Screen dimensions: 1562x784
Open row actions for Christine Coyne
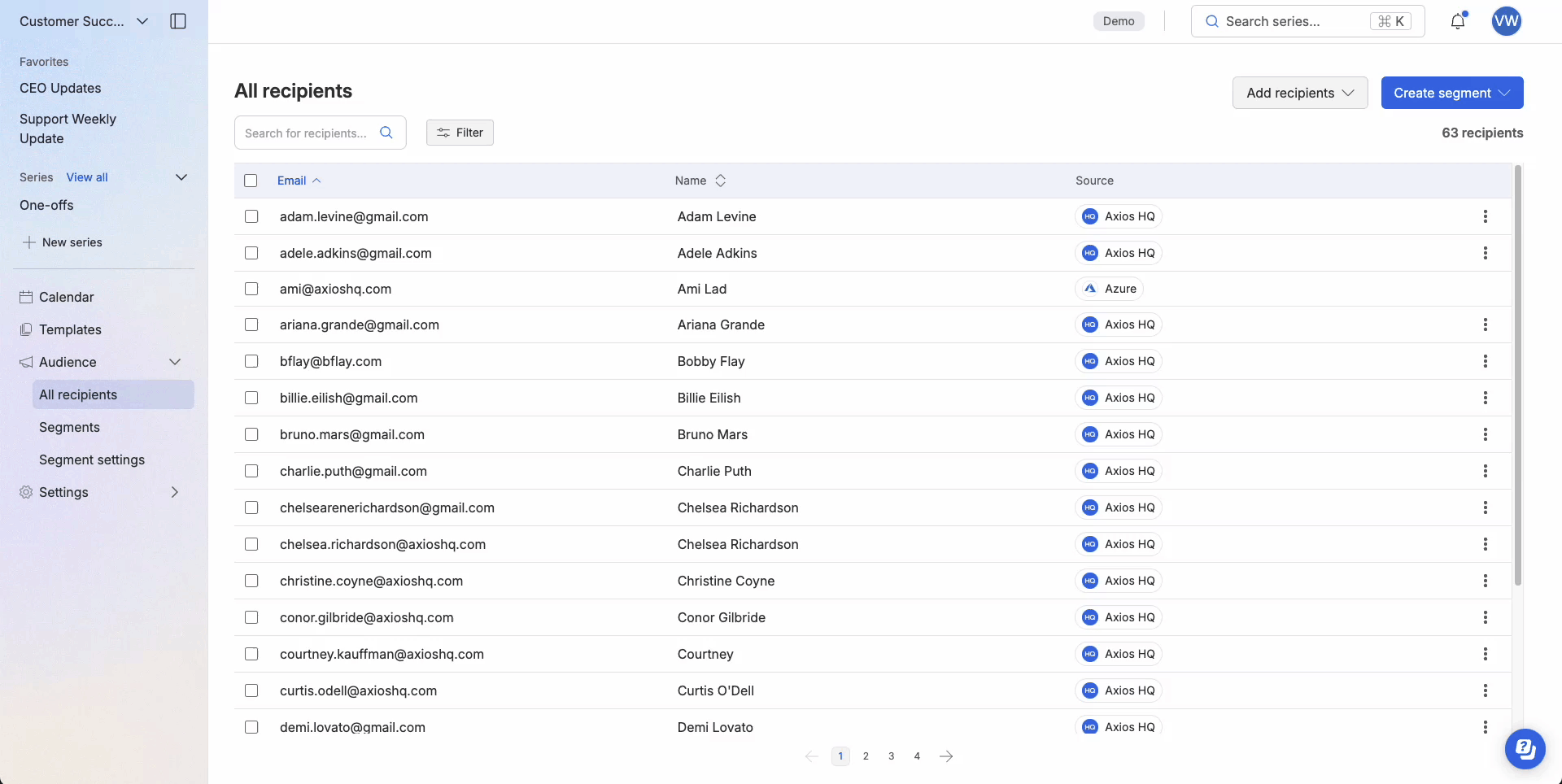[x=1486, y=581]
